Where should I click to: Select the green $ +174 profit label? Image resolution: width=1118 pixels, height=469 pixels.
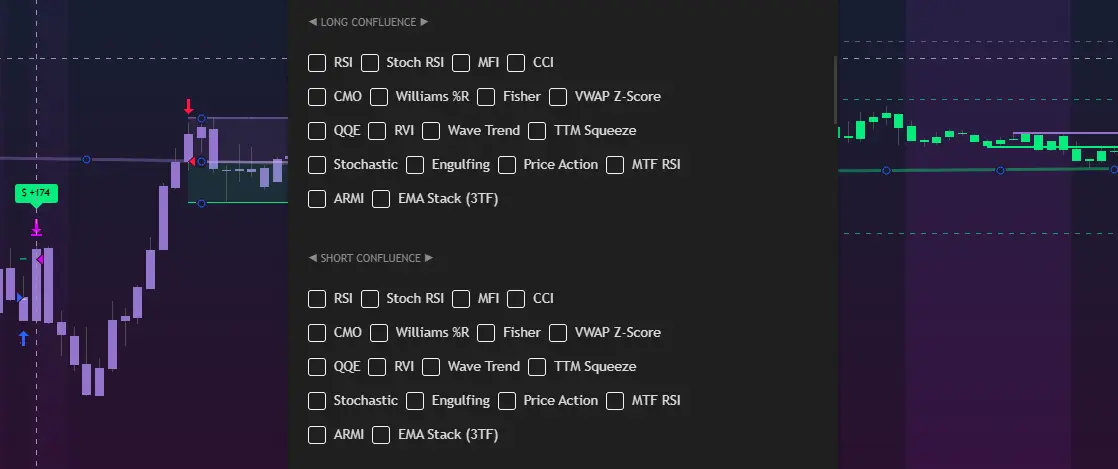(37, 193)
